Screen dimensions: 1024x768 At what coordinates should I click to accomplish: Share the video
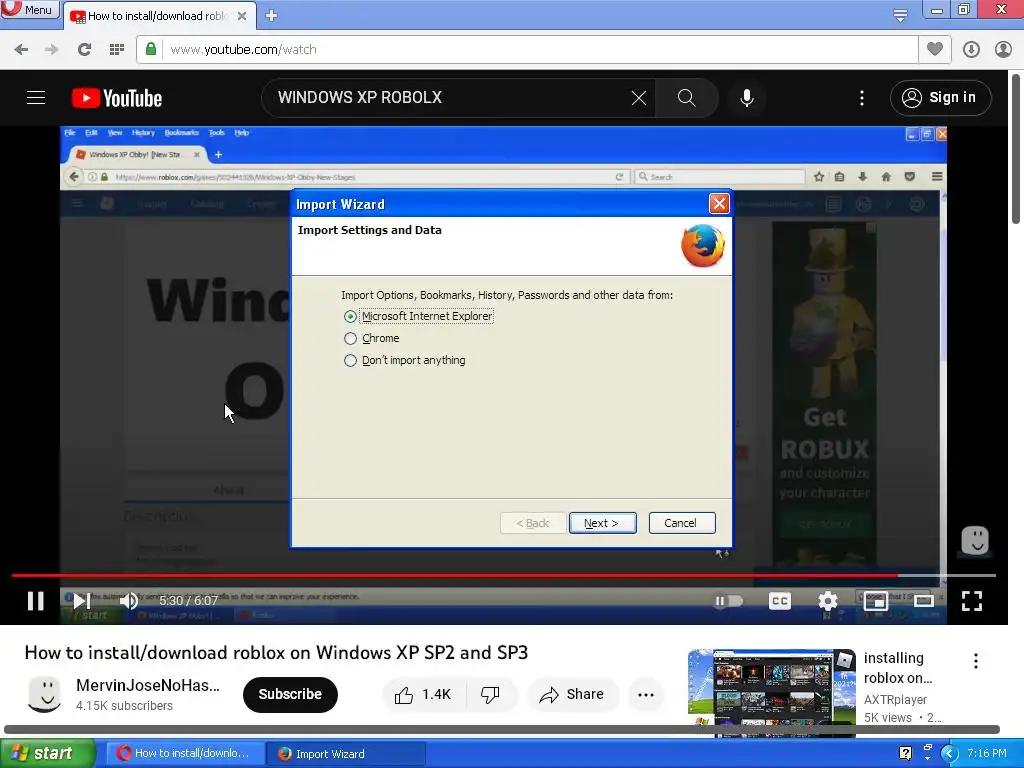pyautogui.click(x=571, y=695)
